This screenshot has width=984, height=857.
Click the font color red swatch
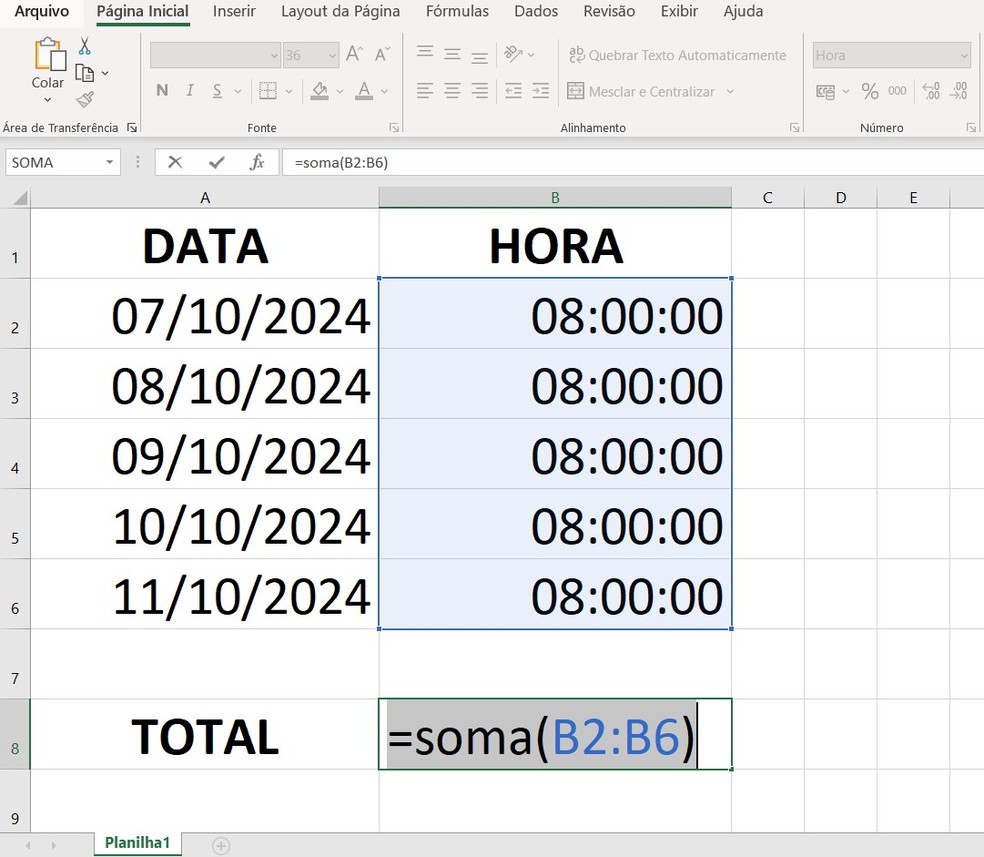point(365,96)
